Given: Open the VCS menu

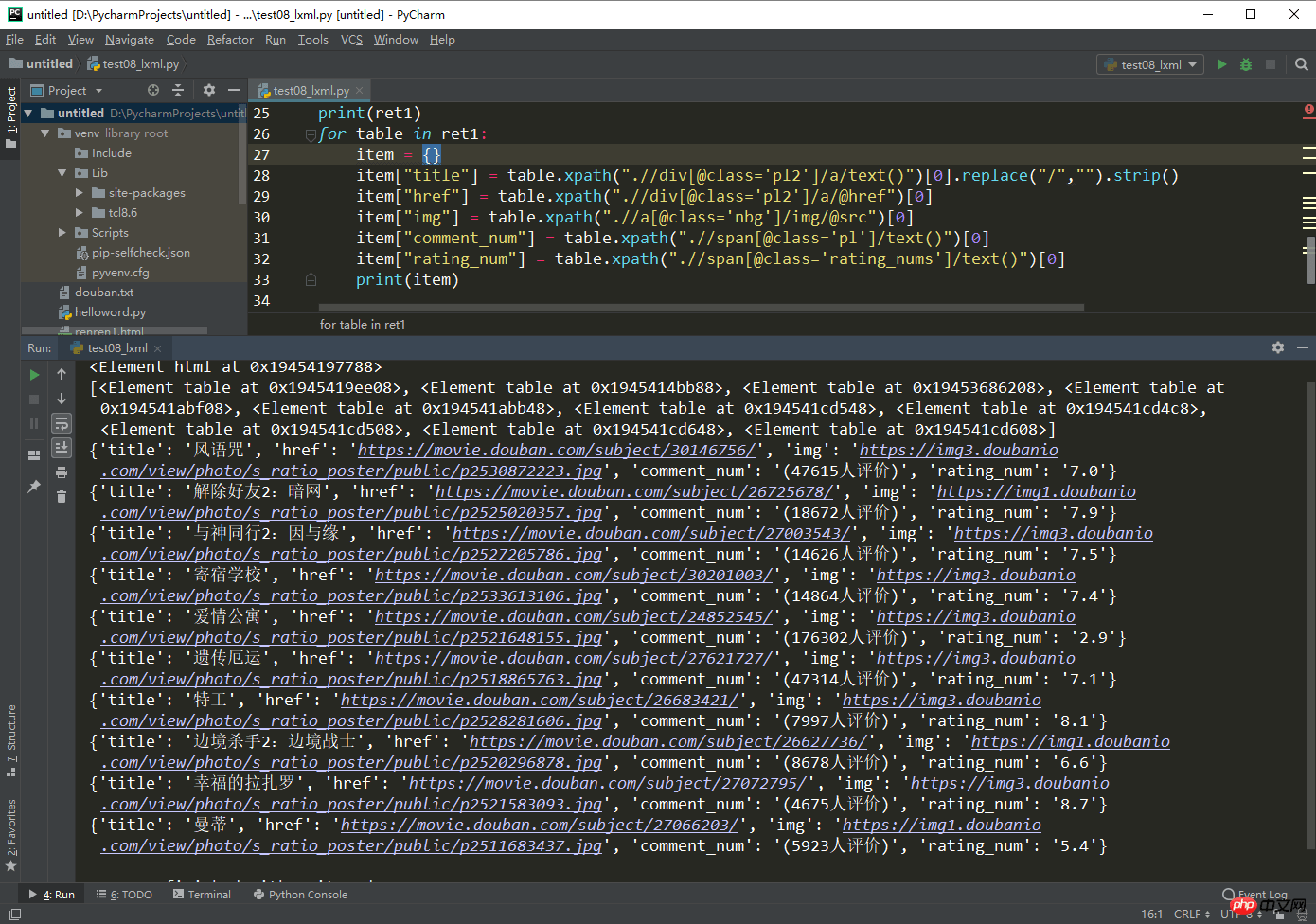Looking at the screenshot, I should click(x=351, y=39).
